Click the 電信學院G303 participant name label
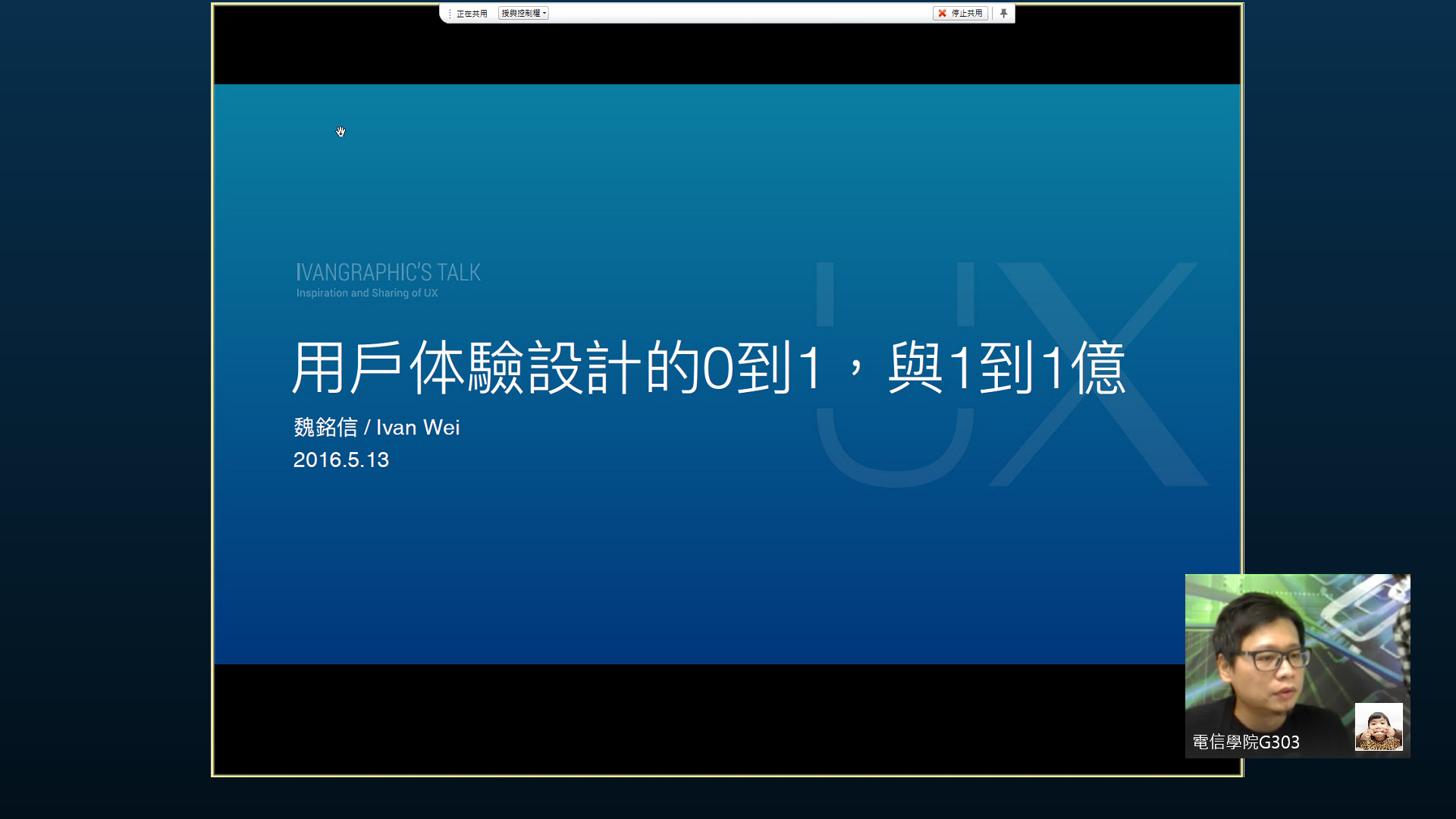1456x819 pixels. point(1246,742)
